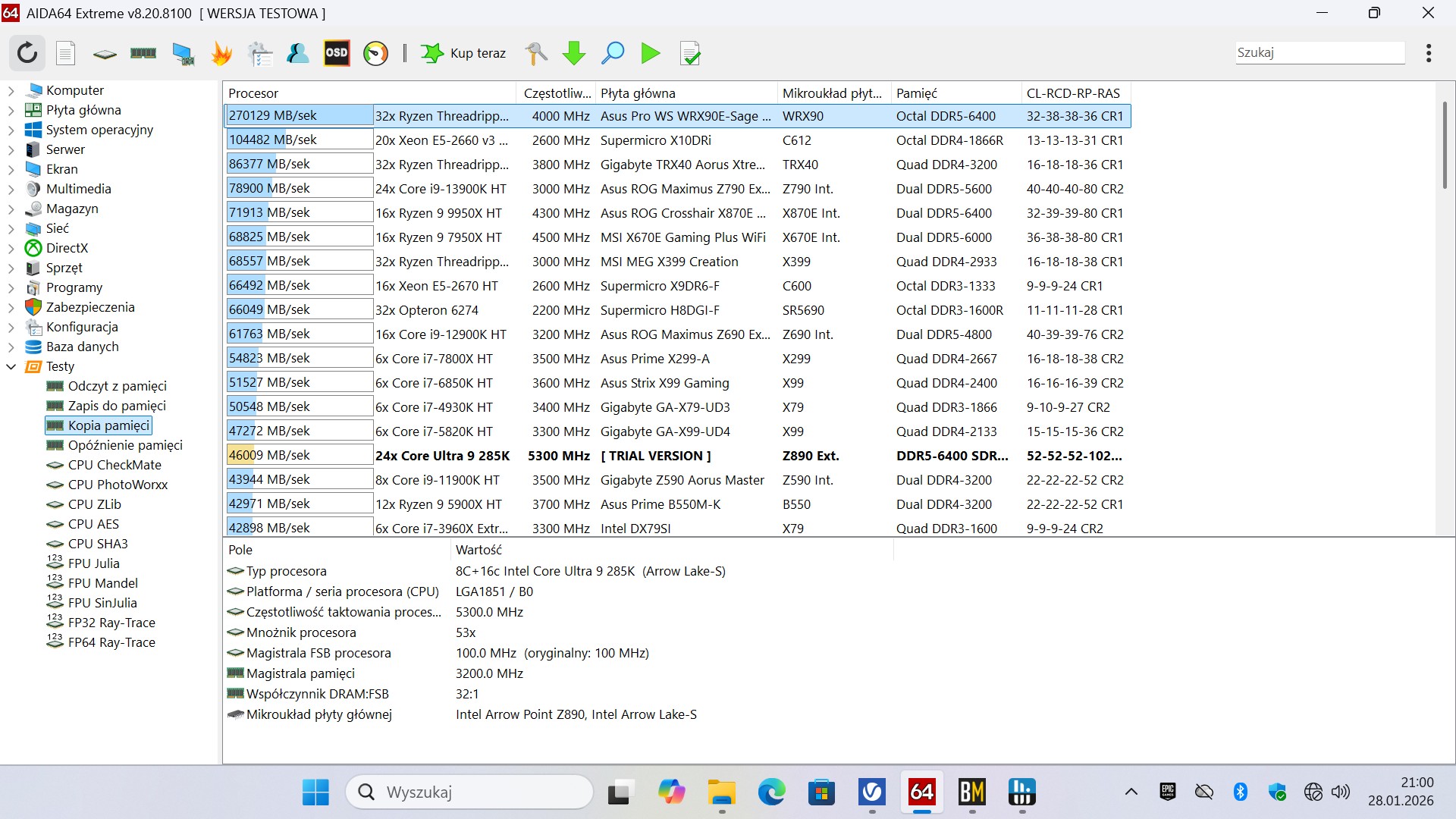Click the clock gauge toolbar icon

click(375, 53)
